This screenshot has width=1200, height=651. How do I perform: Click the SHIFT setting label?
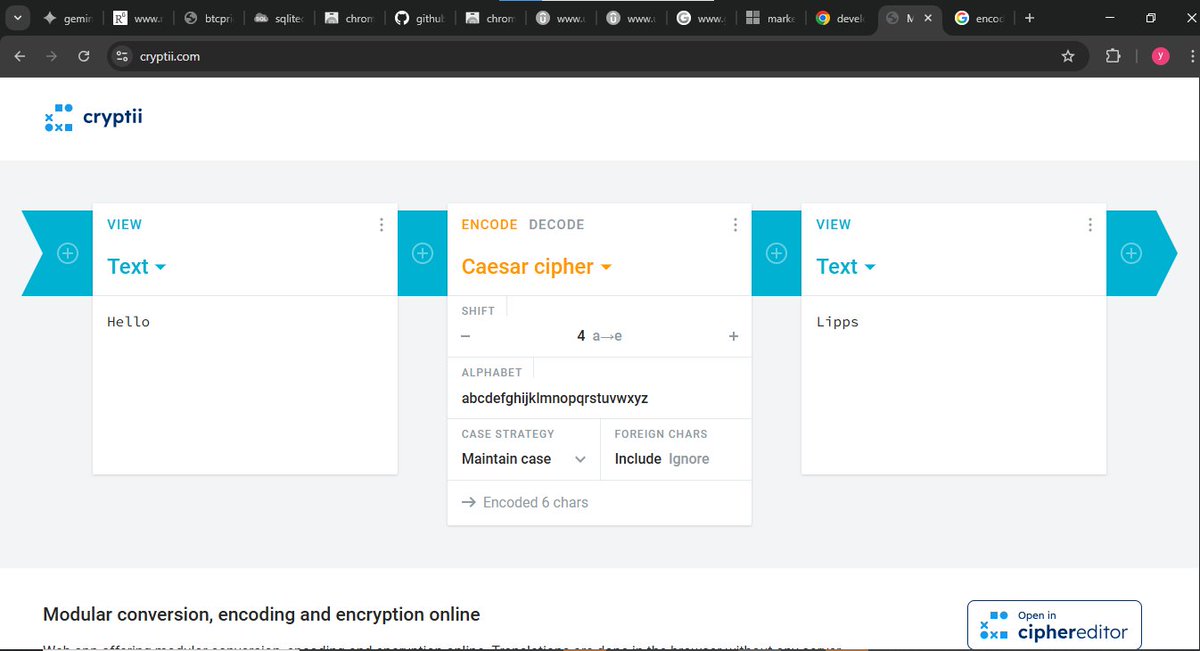pyautogui.click(x=478, y=311)
